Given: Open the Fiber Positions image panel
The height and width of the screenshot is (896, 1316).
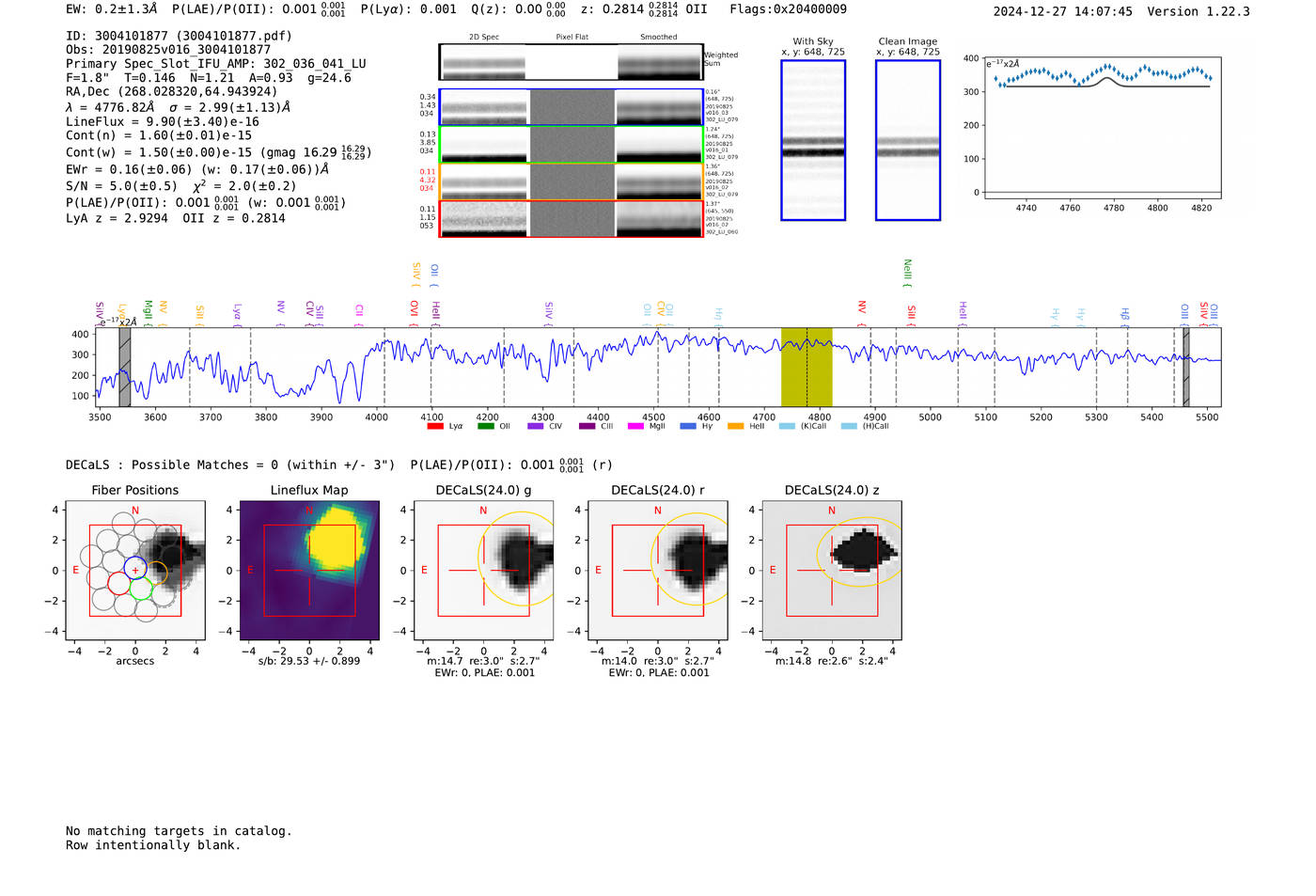Looking at the screenshot, I should click(135, 571).
